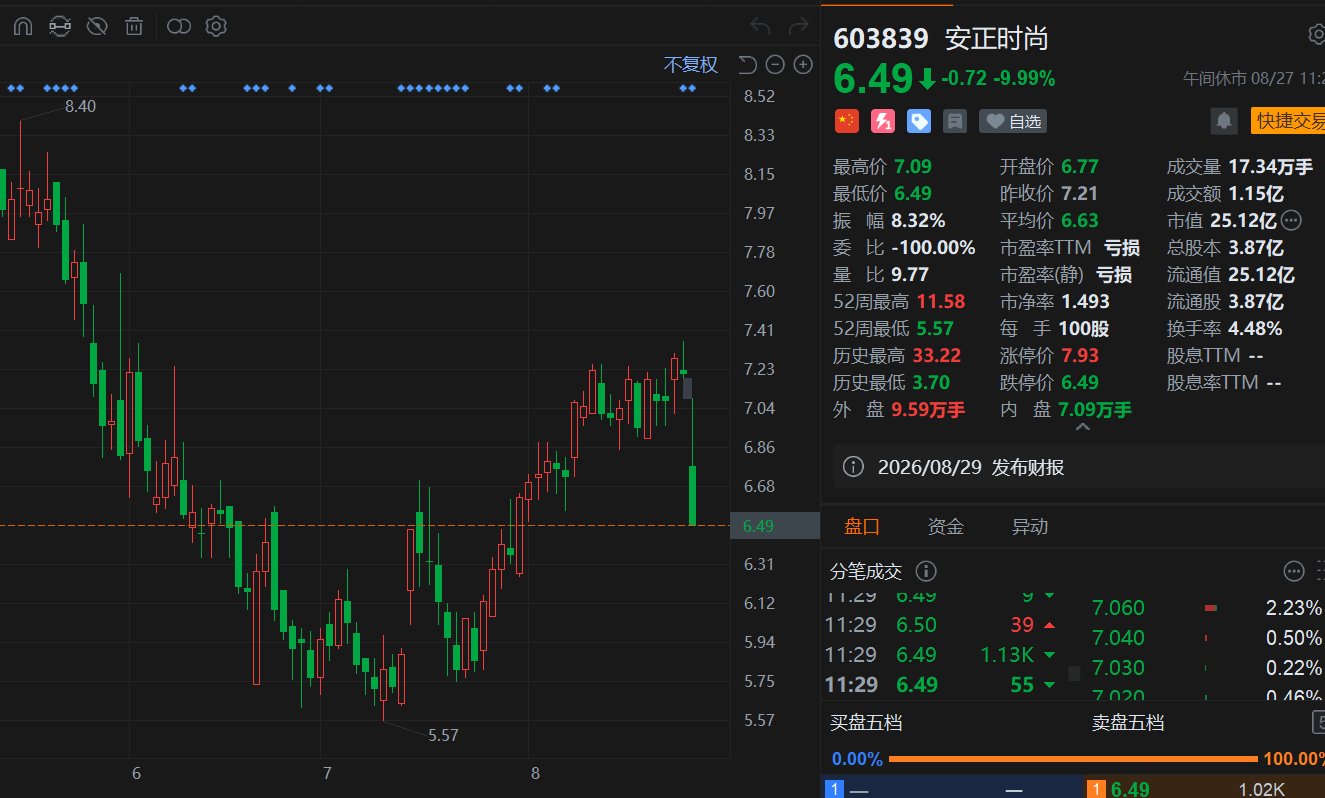
Task: Open the grey notes icon
Action: coord(955,122)
